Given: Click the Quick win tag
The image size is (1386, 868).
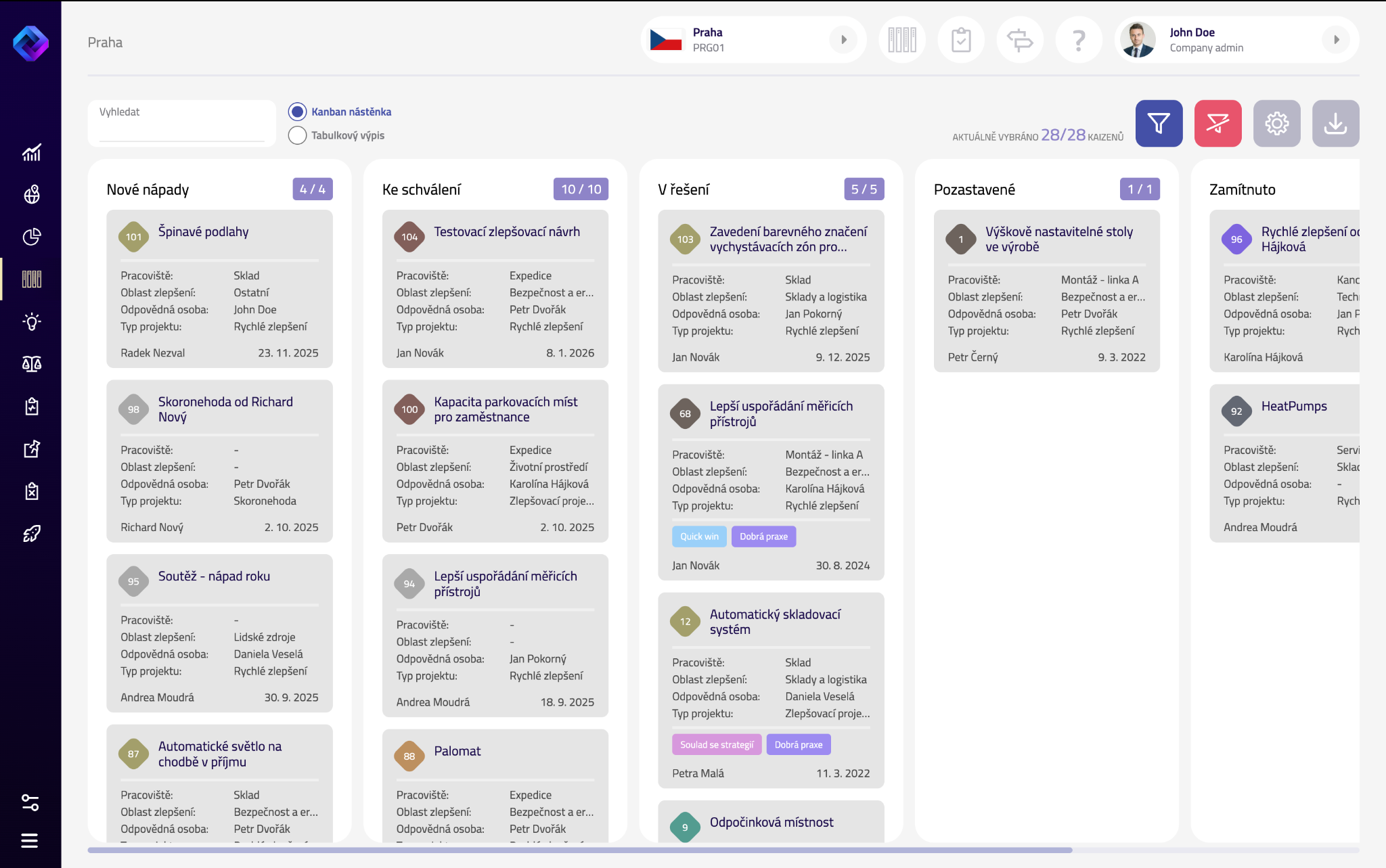Looking at the screenshot, I should [x=699, y=536].
